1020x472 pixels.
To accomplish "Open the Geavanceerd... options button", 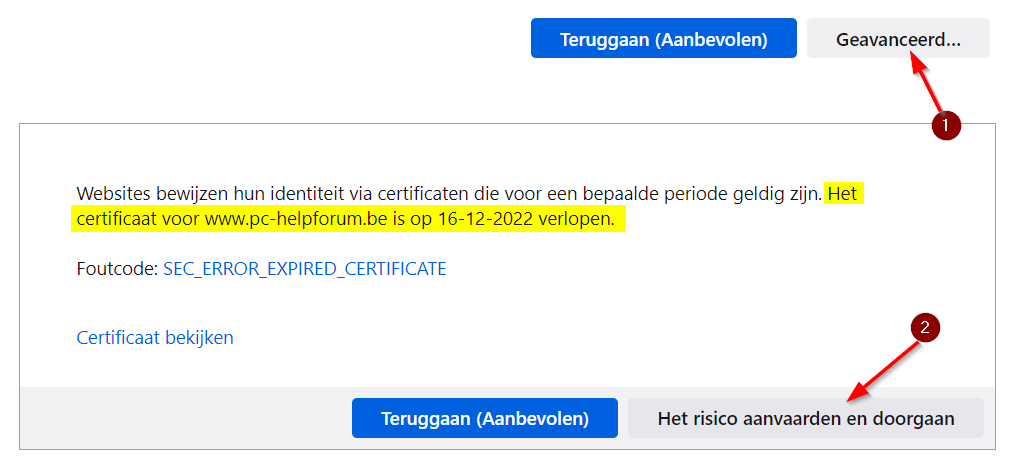I will point(898,39).
